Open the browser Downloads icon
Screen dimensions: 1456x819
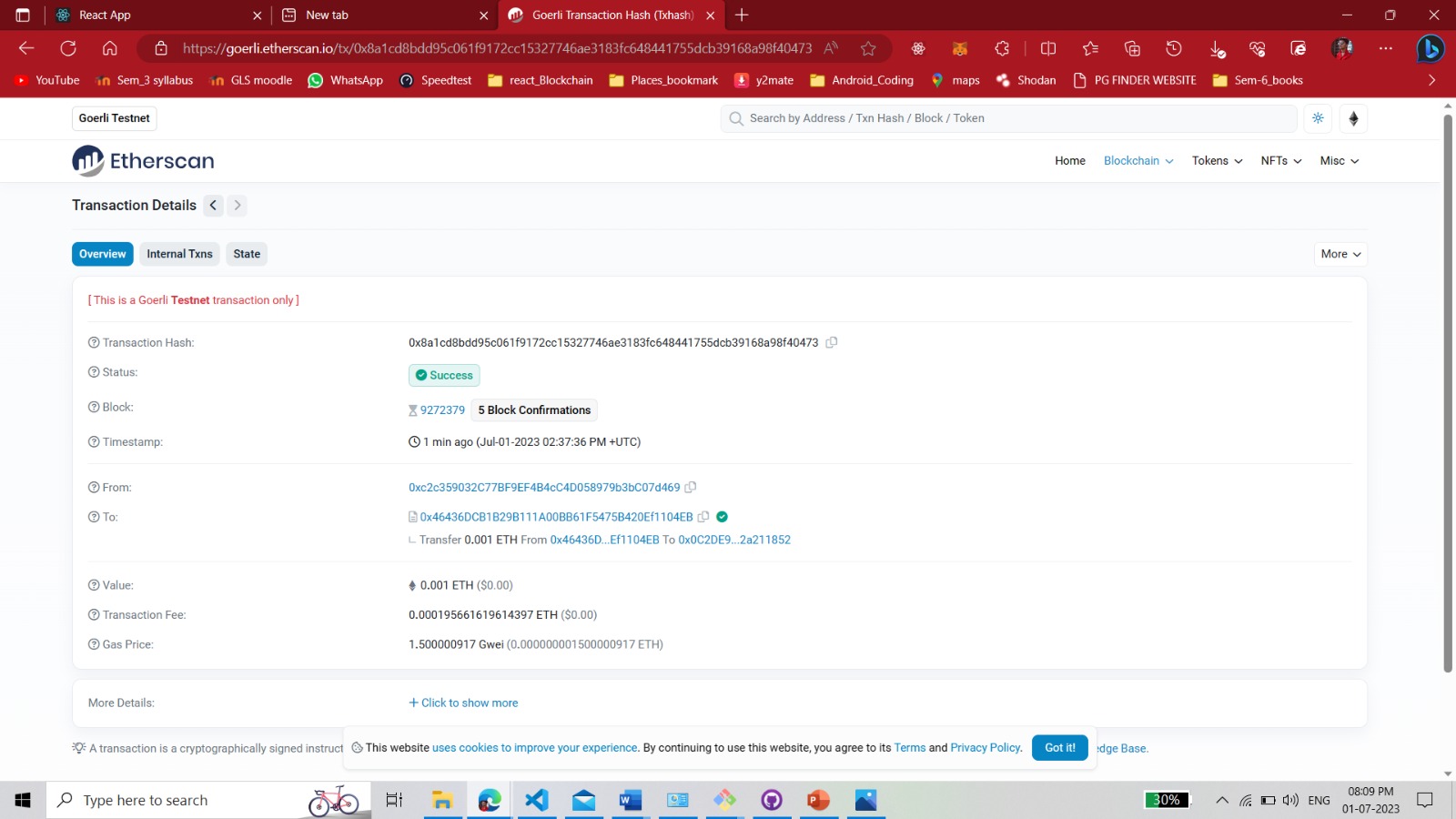(x=1216, y=48)
